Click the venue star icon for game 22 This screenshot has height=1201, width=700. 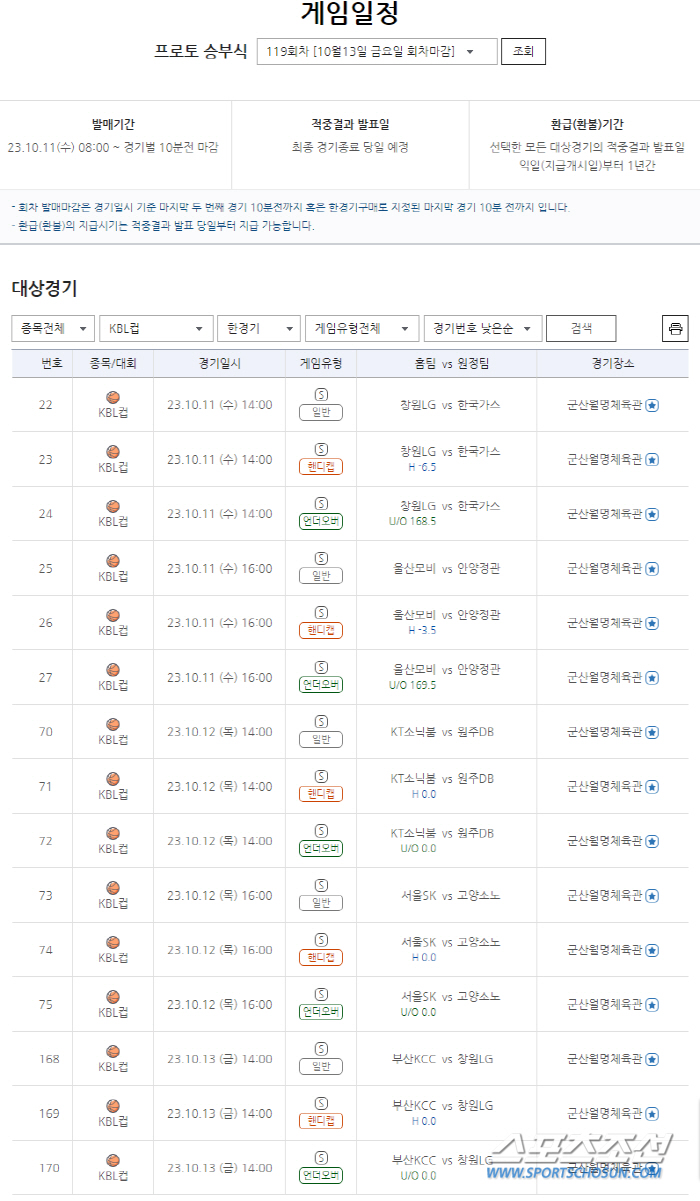click(652, 405)
